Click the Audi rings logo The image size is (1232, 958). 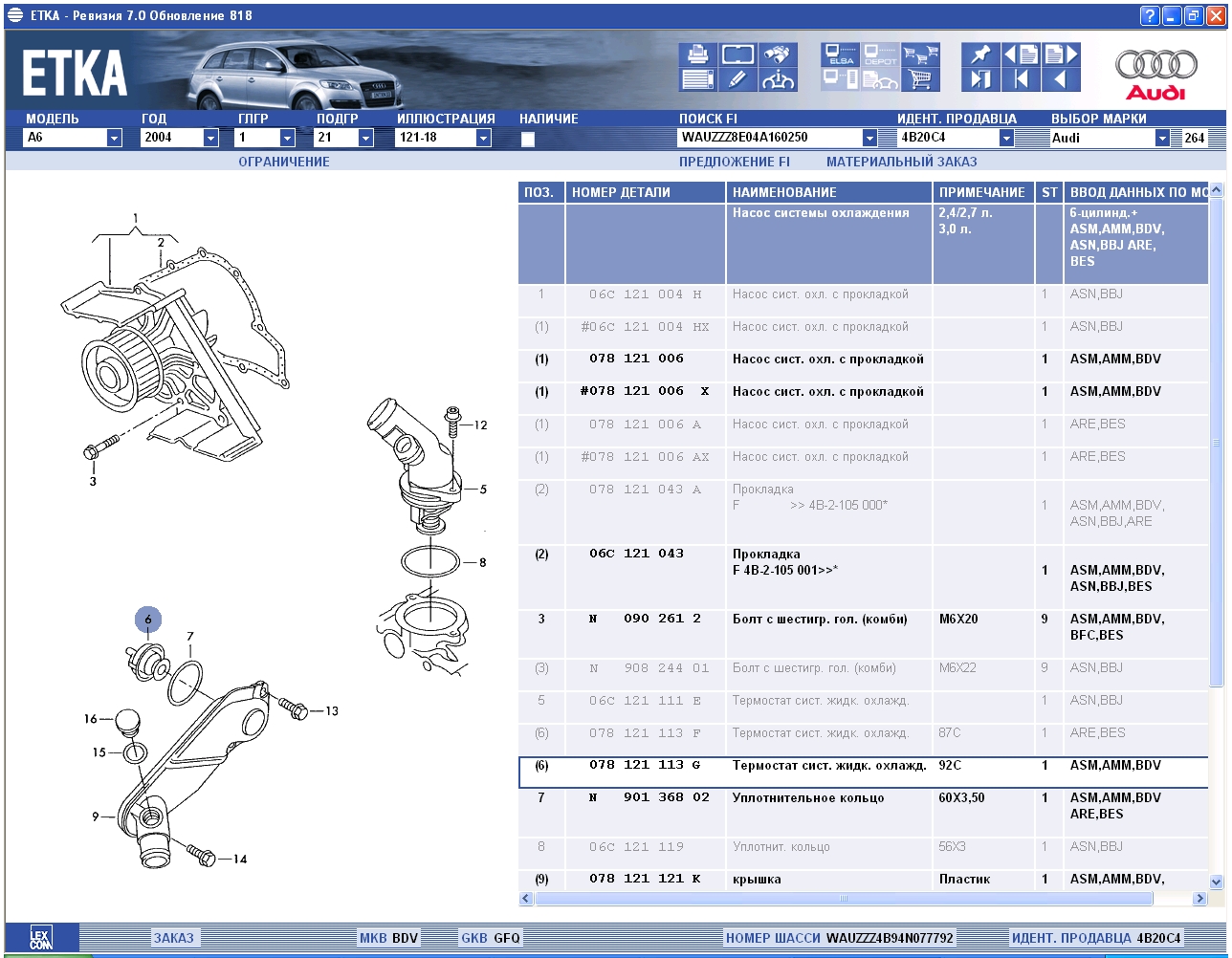point(1155,73)
